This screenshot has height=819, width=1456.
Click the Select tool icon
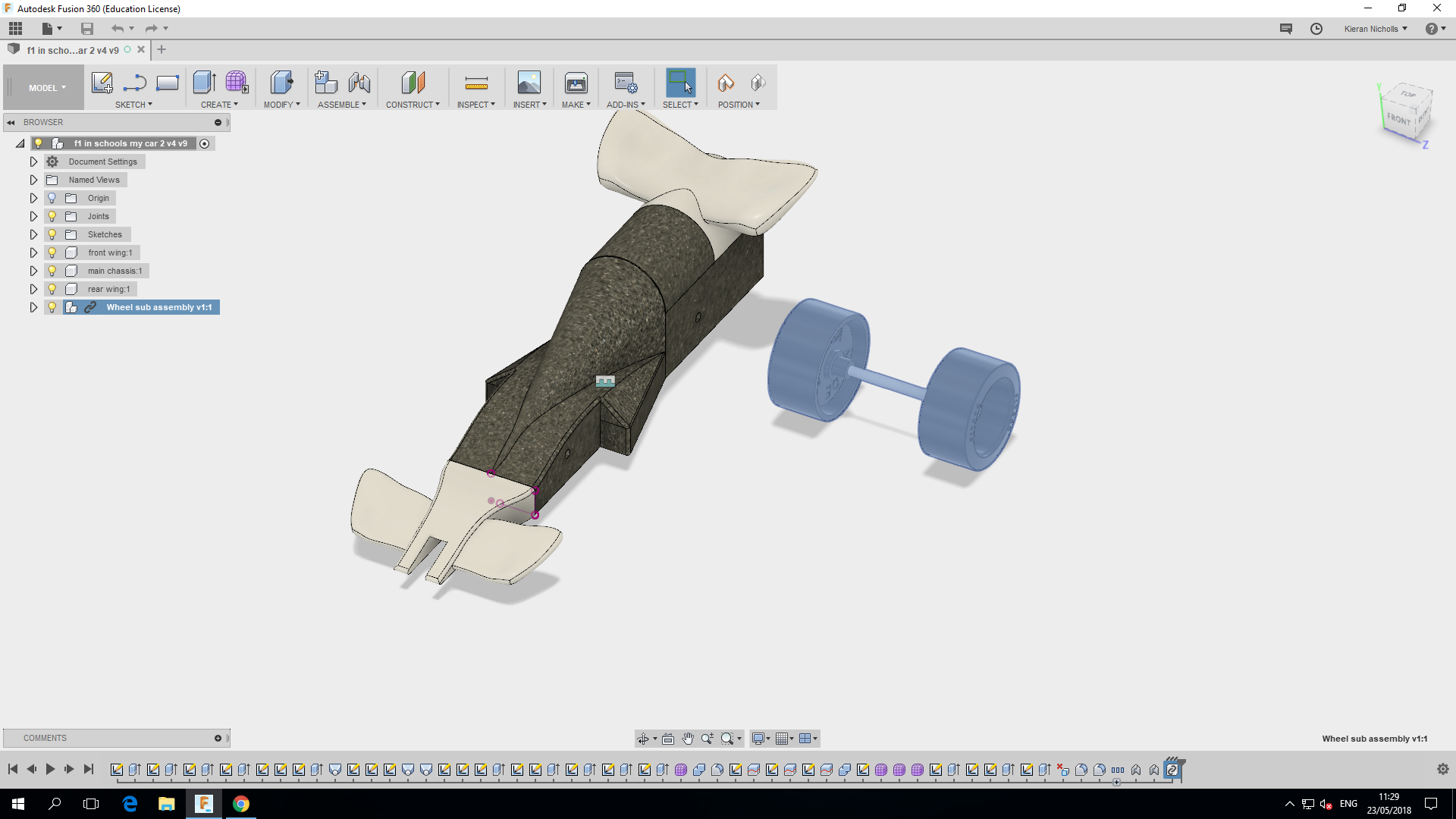680,83
